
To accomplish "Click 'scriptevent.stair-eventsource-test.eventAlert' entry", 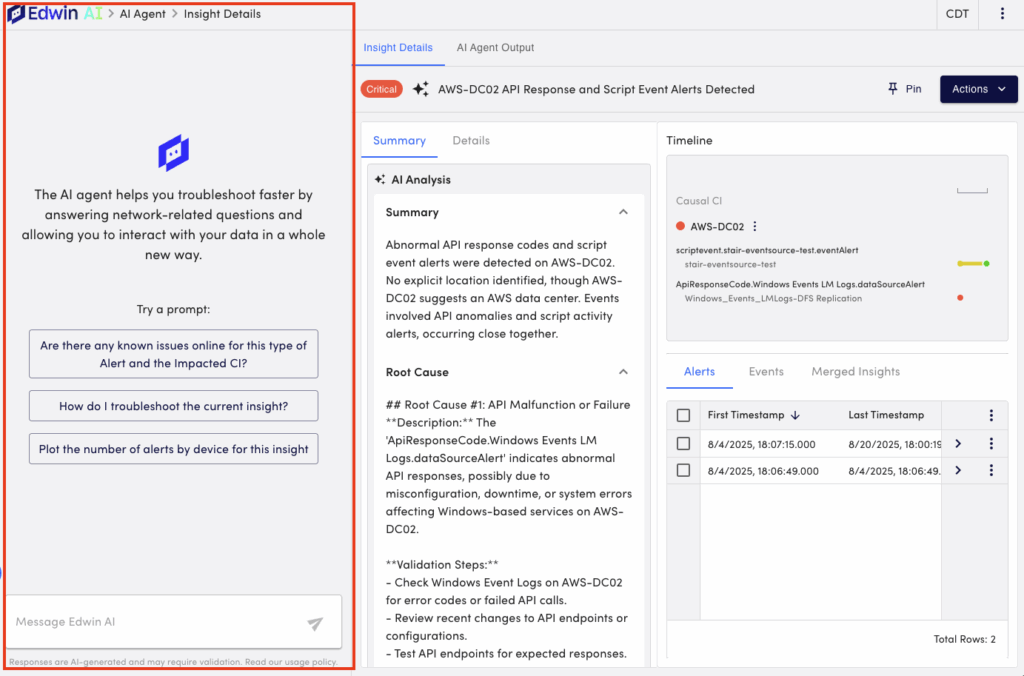I will pyautogui.click(x=767, y=250).
